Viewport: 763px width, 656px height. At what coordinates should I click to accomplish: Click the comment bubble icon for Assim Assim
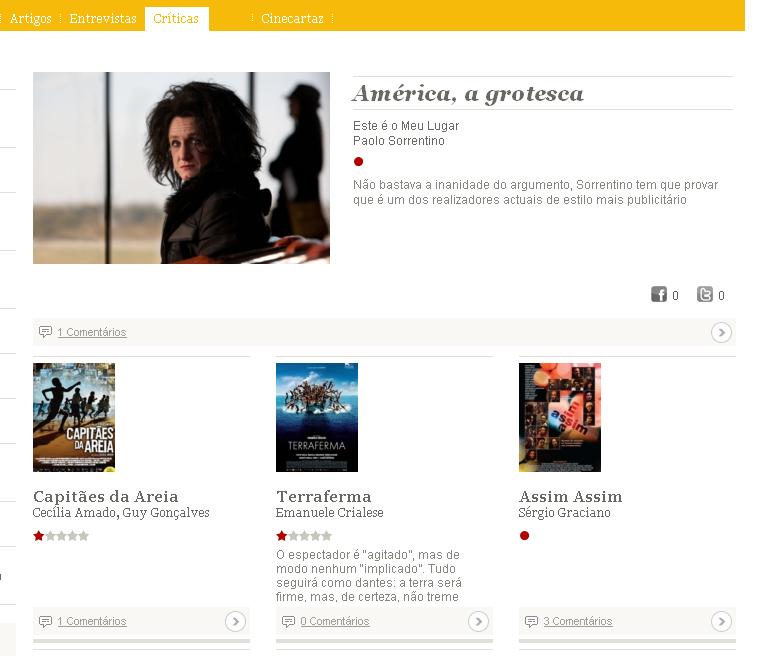531,621
